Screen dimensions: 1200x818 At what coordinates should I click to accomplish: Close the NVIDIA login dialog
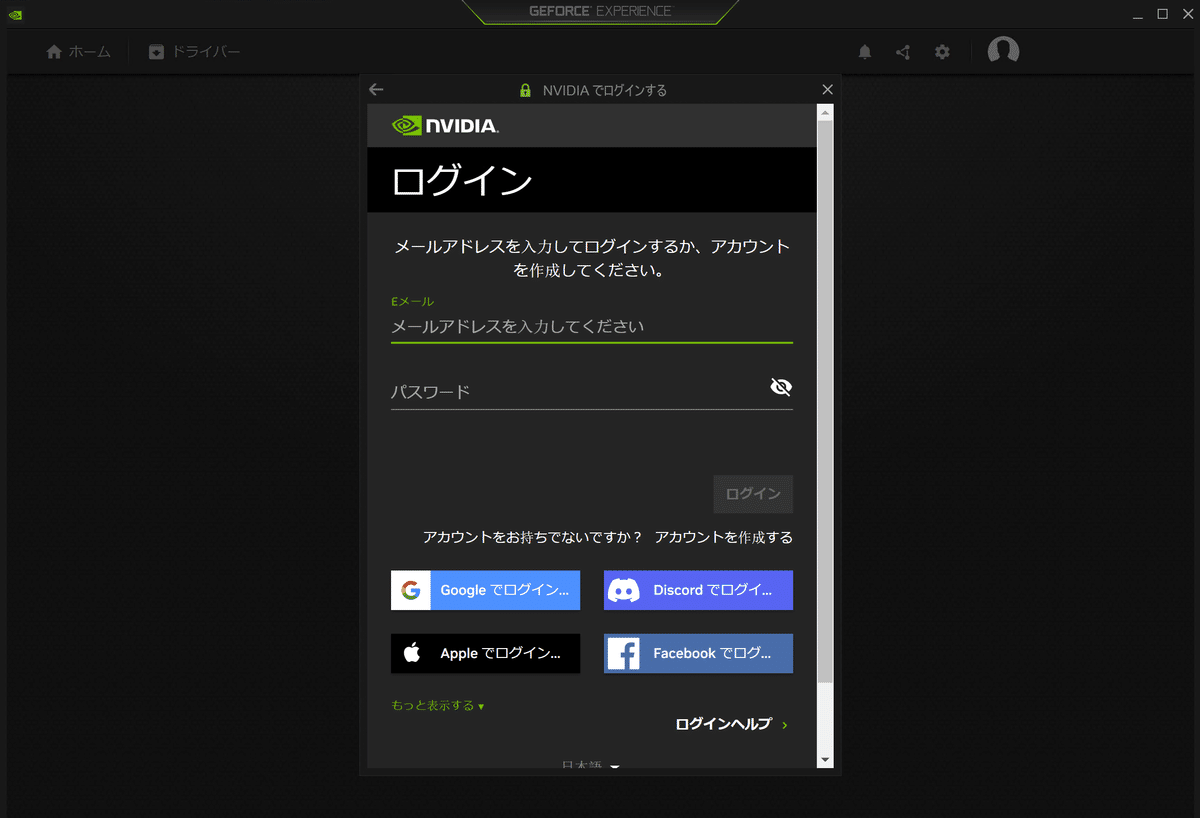(827, 89)
